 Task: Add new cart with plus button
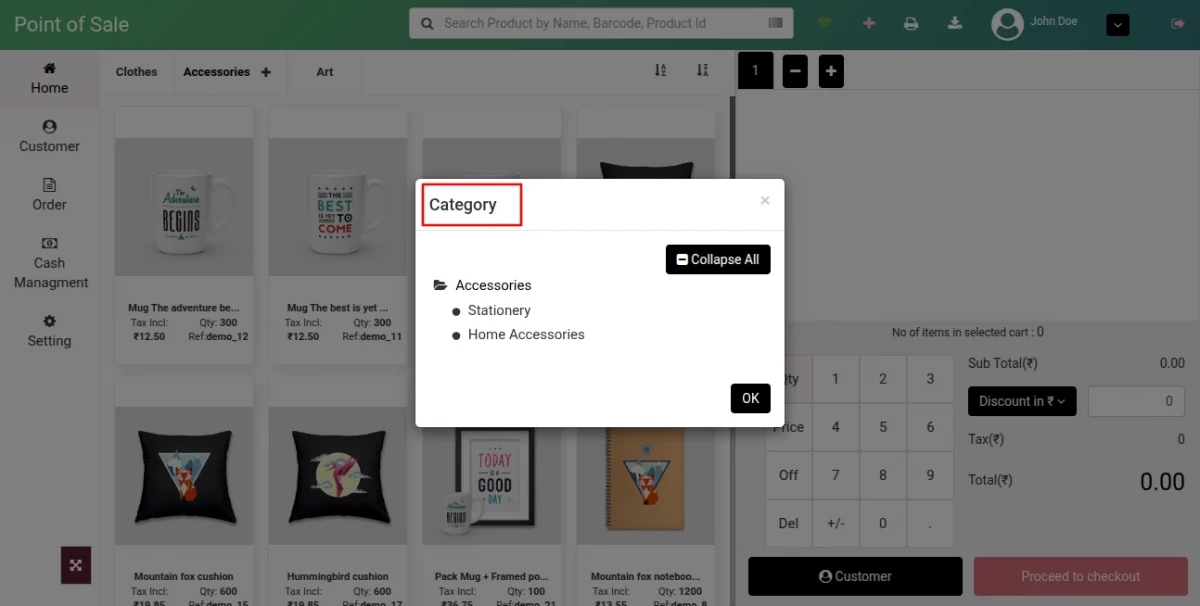(x=831, y=71)
